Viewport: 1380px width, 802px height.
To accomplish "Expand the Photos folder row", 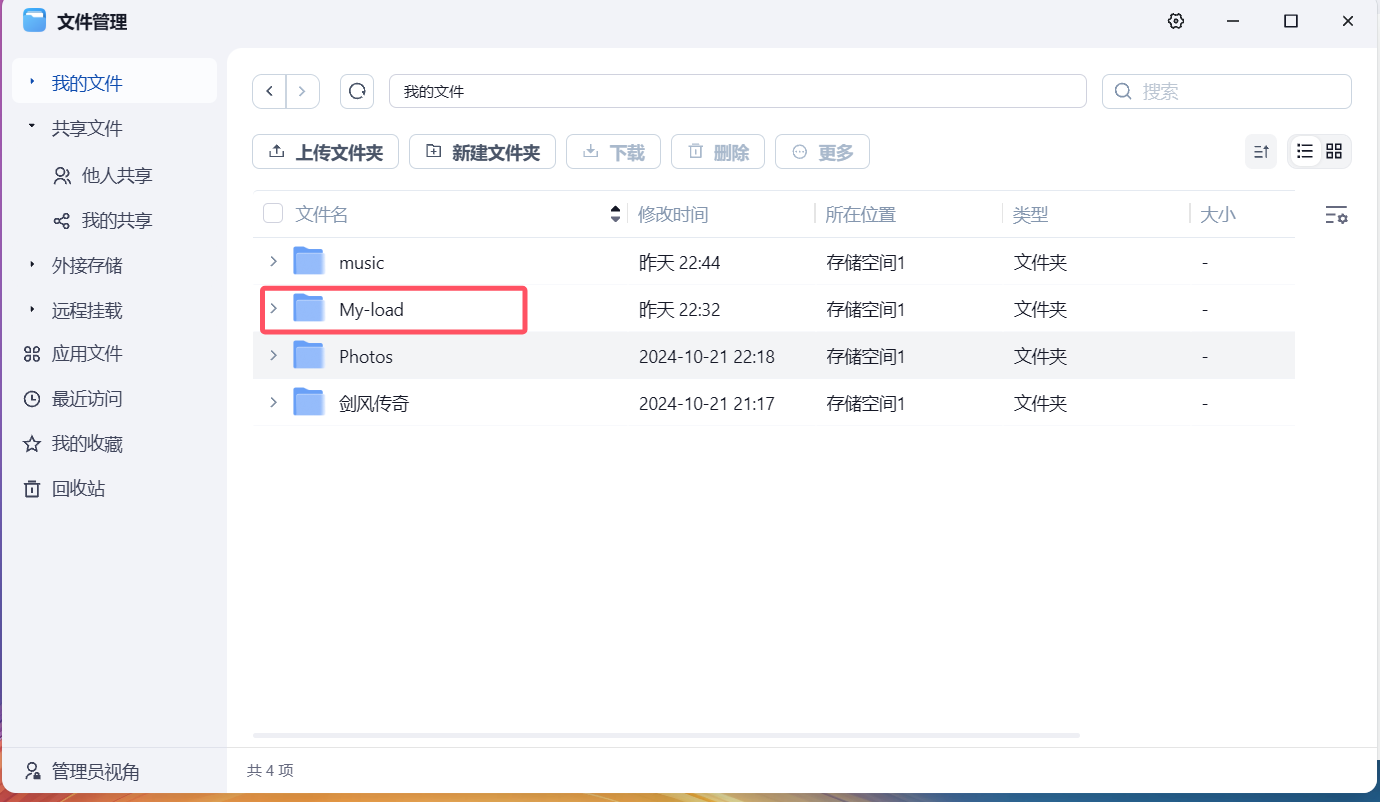I will pyautogui.click(x=273, y=355).
